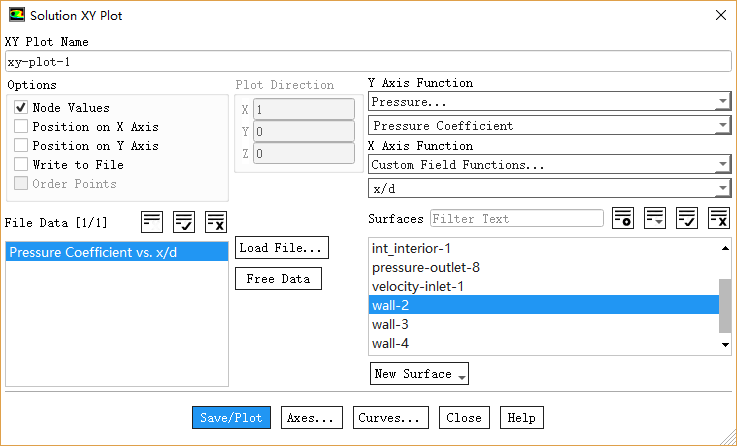Click the File Data toggle tree view icon

152,221
